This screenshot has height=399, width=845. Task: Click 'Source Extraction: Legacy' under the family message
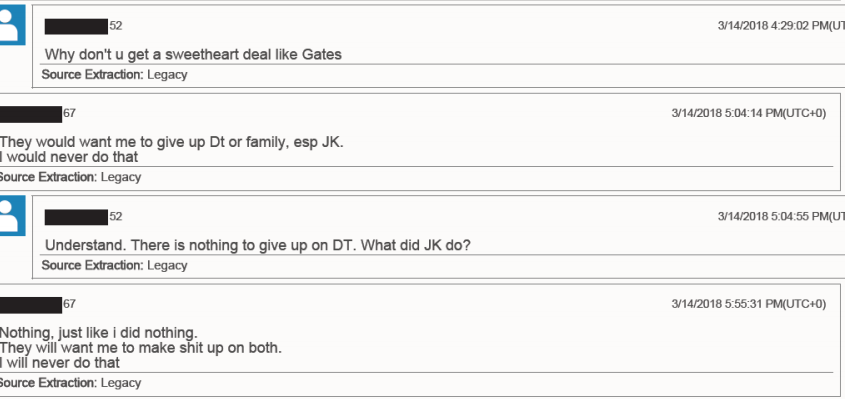click(x=70, y=177)
